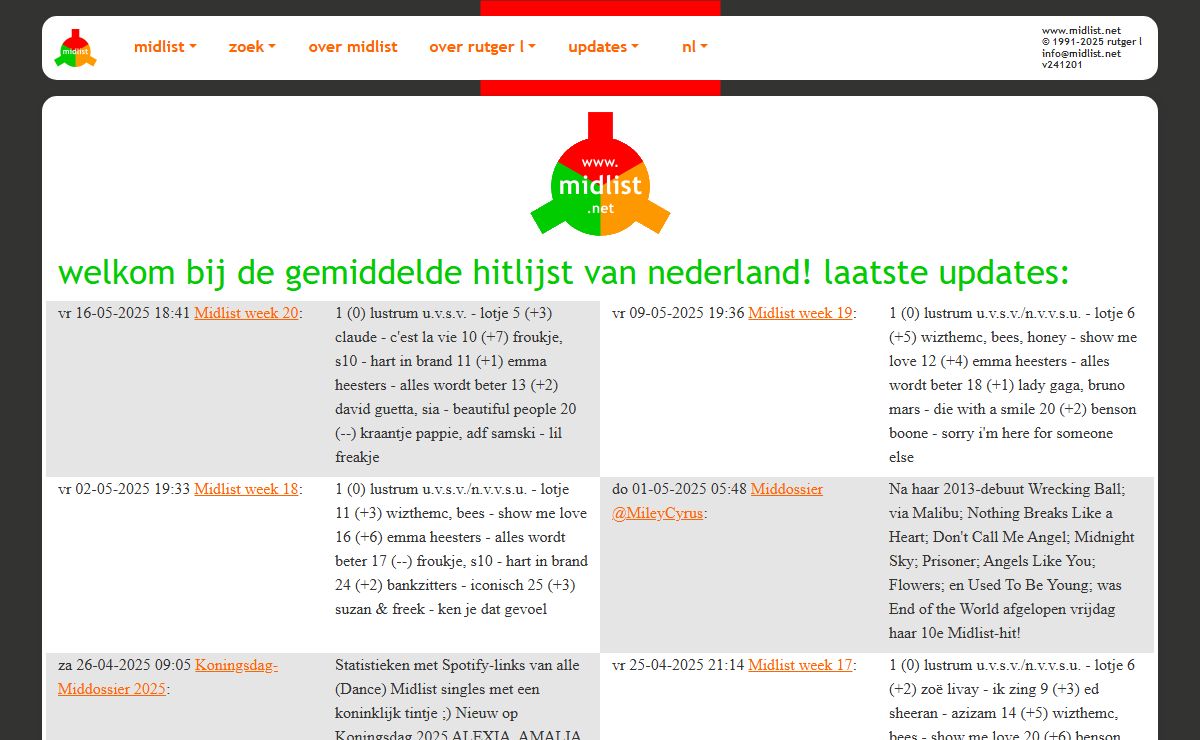Open the Midlist week 18 link
This screenshot has width=1200, height=740.
[x=246, y=489]
